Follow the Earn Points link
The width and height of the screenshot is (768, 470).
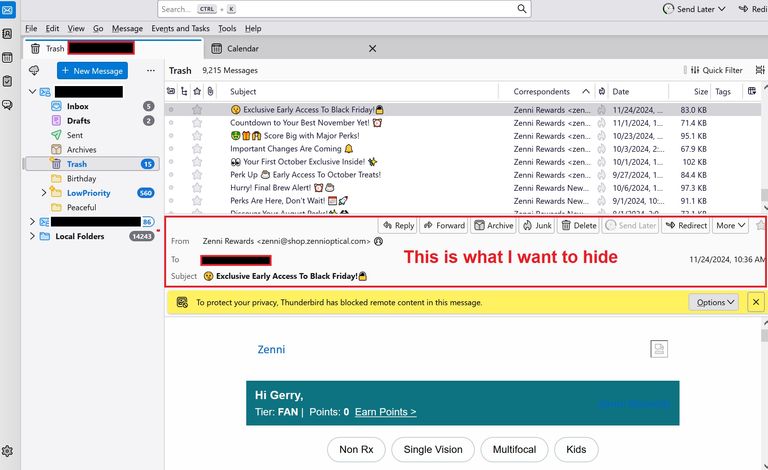[x=385, y=412]
